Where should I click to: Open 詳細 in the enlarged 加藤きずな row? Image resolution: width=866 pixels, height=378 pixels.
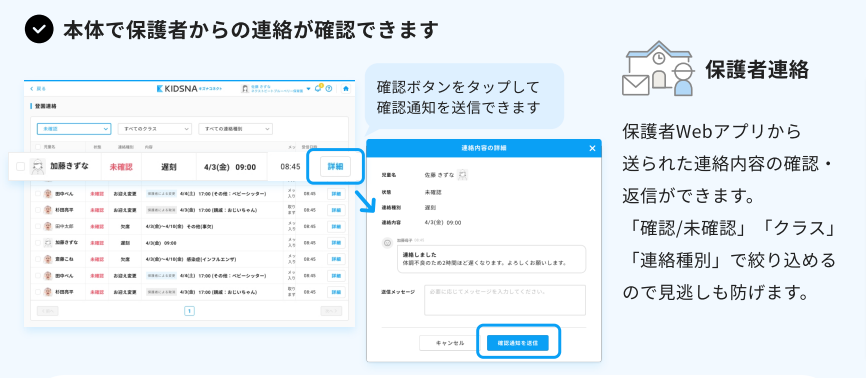pyautogui.click(x=335, y=166)
